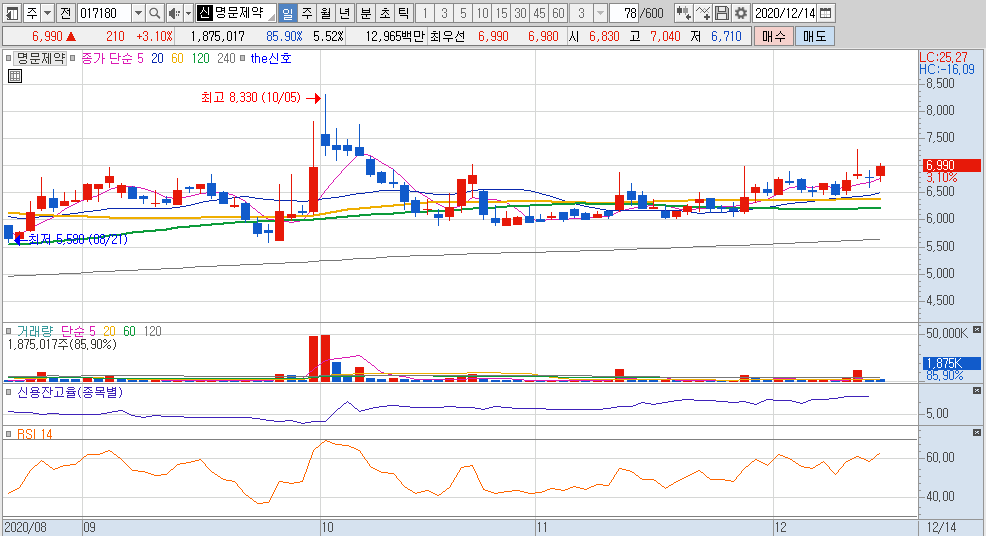986x536 pixels.
Task: Choose interval 10 button
Action: pyautogui.click(x=482, y=13)
